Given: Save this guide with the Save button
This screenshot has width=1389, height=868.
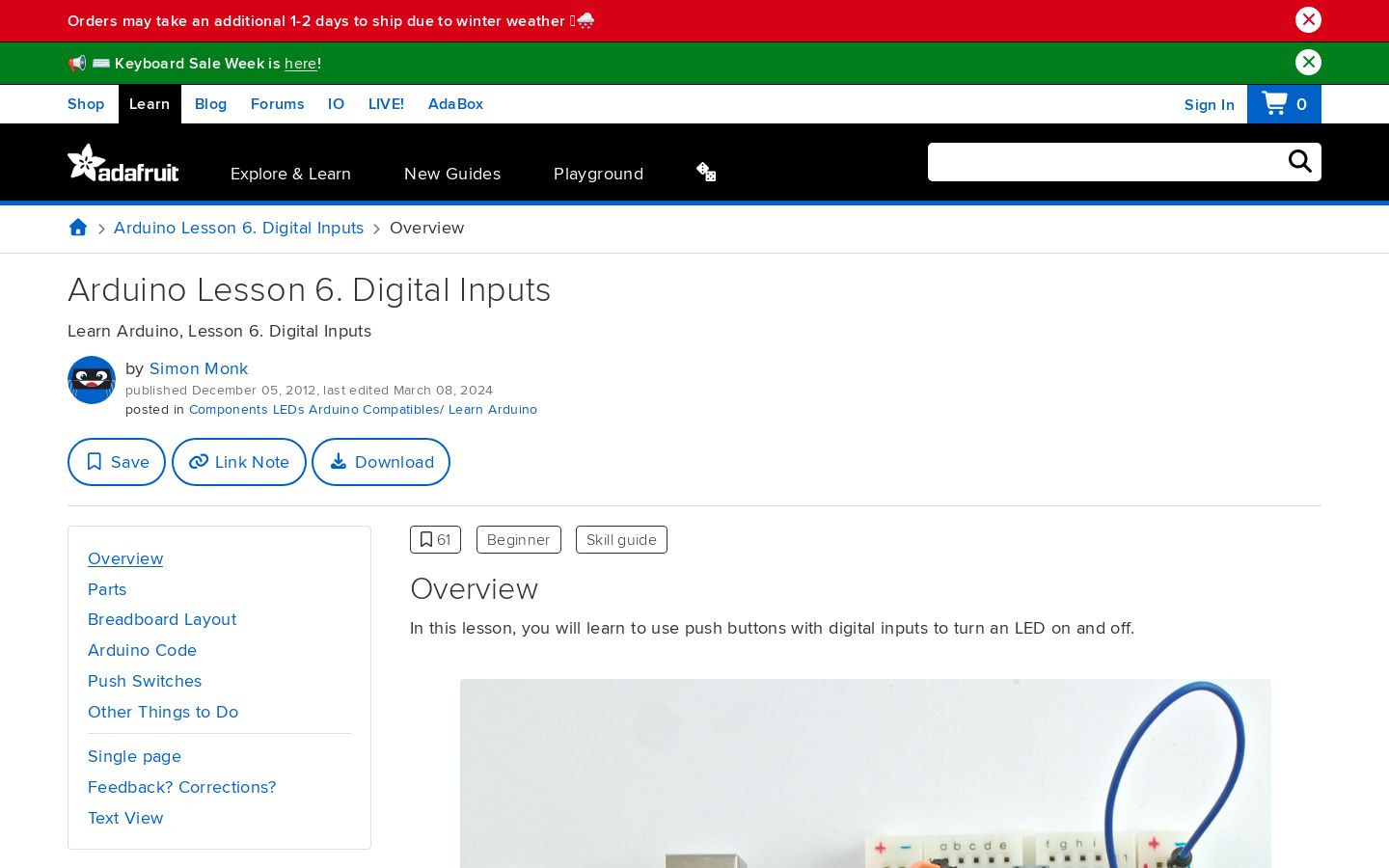Looking at the screenshot, I should pos(117,462).
